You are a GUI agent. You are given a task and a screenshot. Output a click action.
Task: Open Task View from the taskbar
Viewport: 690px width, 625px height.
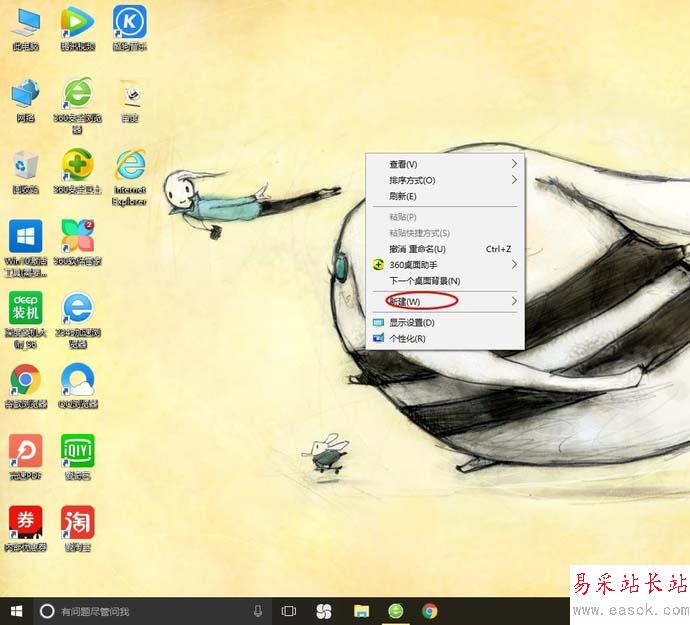click(x=289, y=611)
